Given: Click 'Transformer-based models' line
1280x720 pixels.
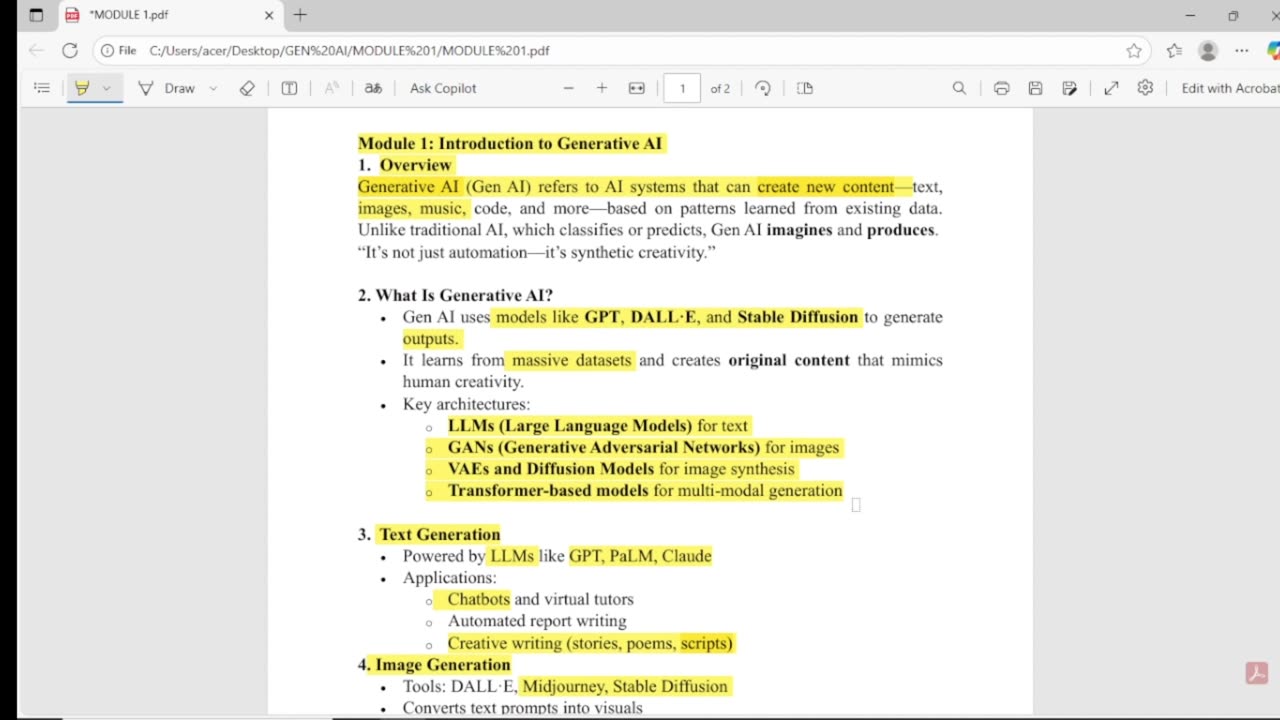Looking at the screenshot, I should tap(645, 490).
